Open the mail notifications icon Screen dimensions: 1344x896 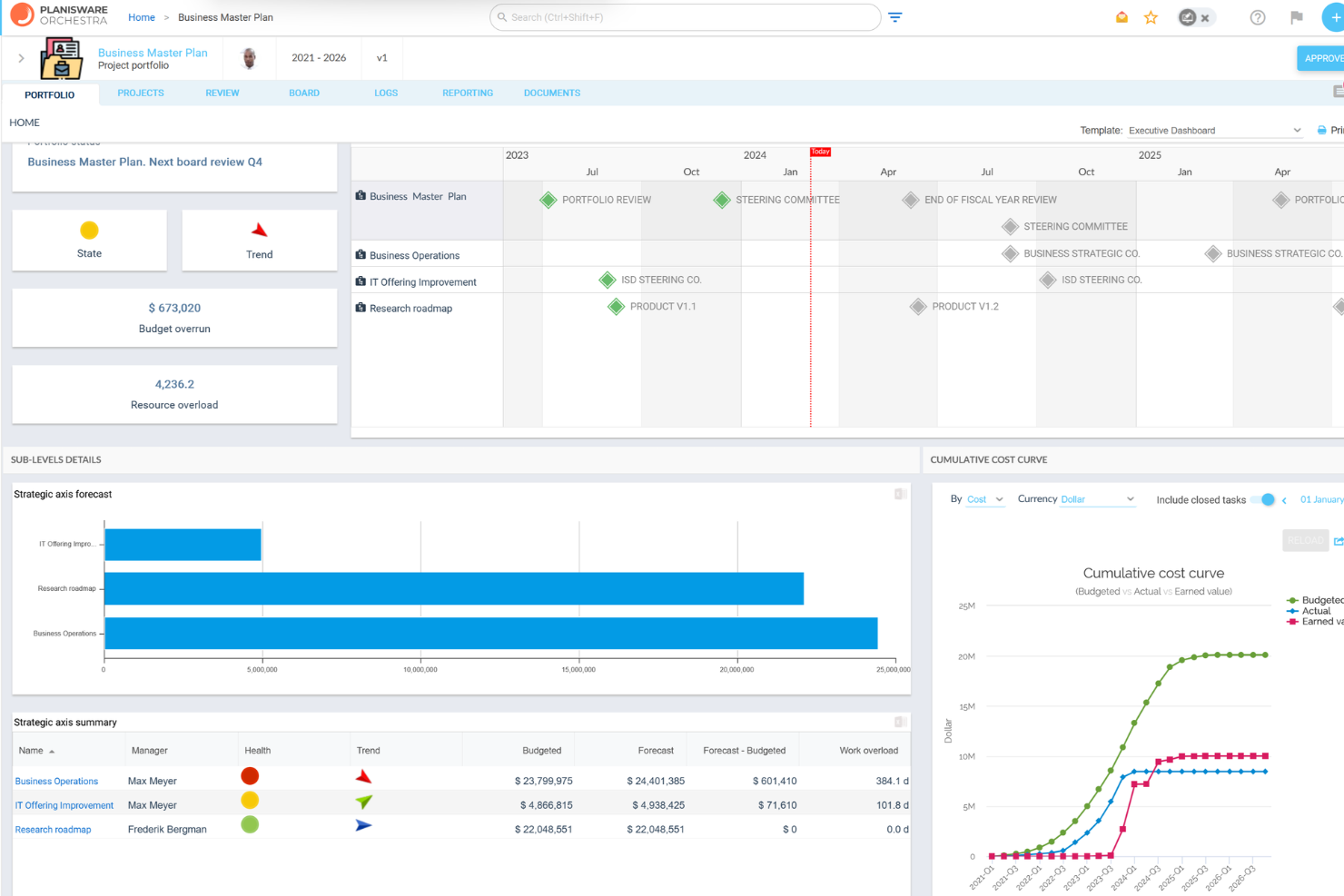click(1122, 17)
